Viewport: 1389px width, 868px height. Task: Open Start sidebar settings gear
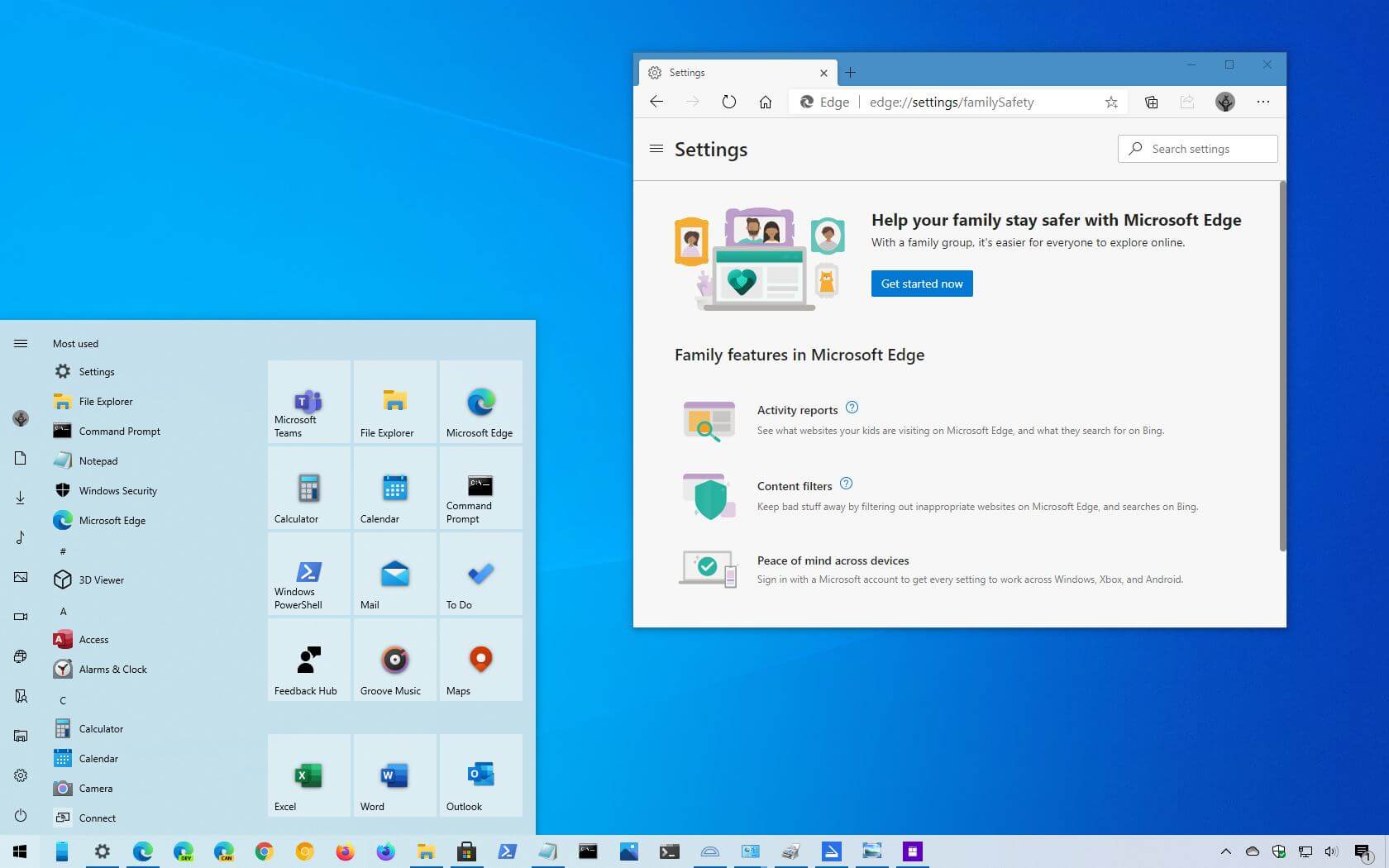(x=21, y=775)
